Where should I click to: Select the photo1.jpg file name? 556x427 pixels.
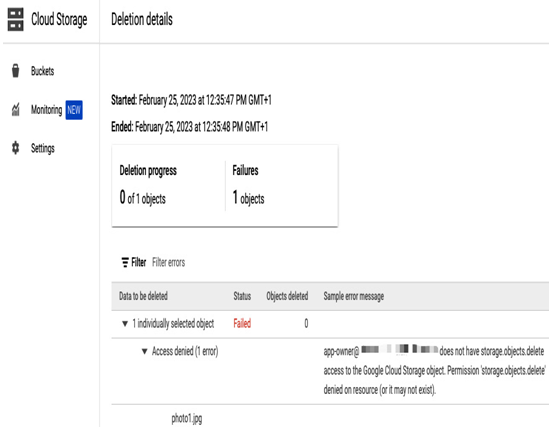pos(187,418)
